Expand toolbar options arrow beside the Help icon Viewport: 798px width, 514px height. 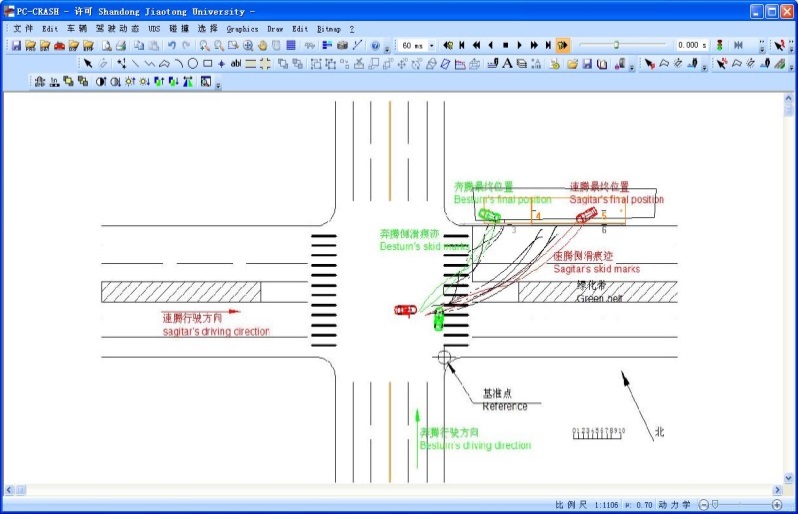[387, 47]
